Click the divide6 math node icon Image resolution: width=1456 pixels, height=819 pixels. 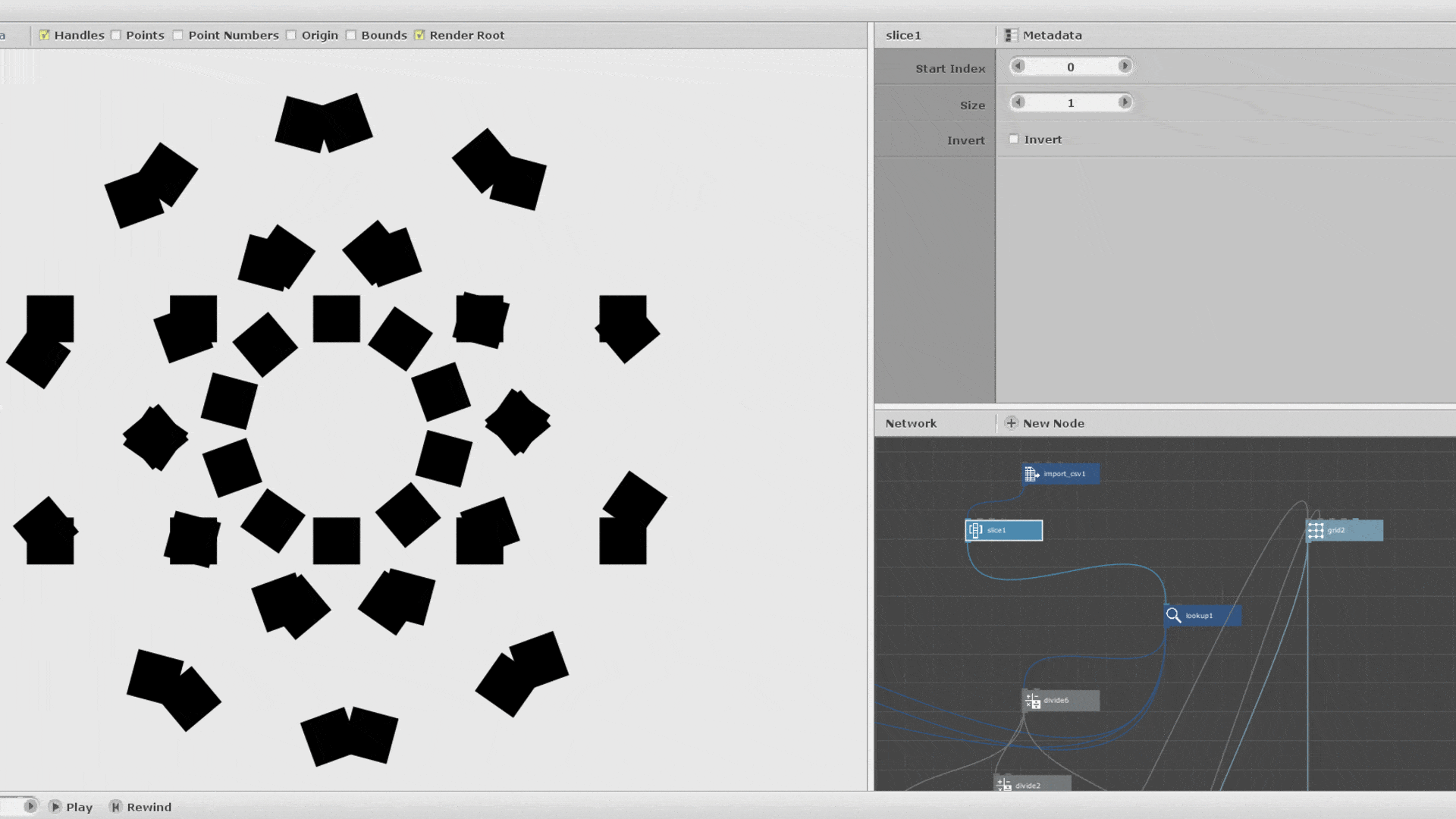pos(1032,701)
